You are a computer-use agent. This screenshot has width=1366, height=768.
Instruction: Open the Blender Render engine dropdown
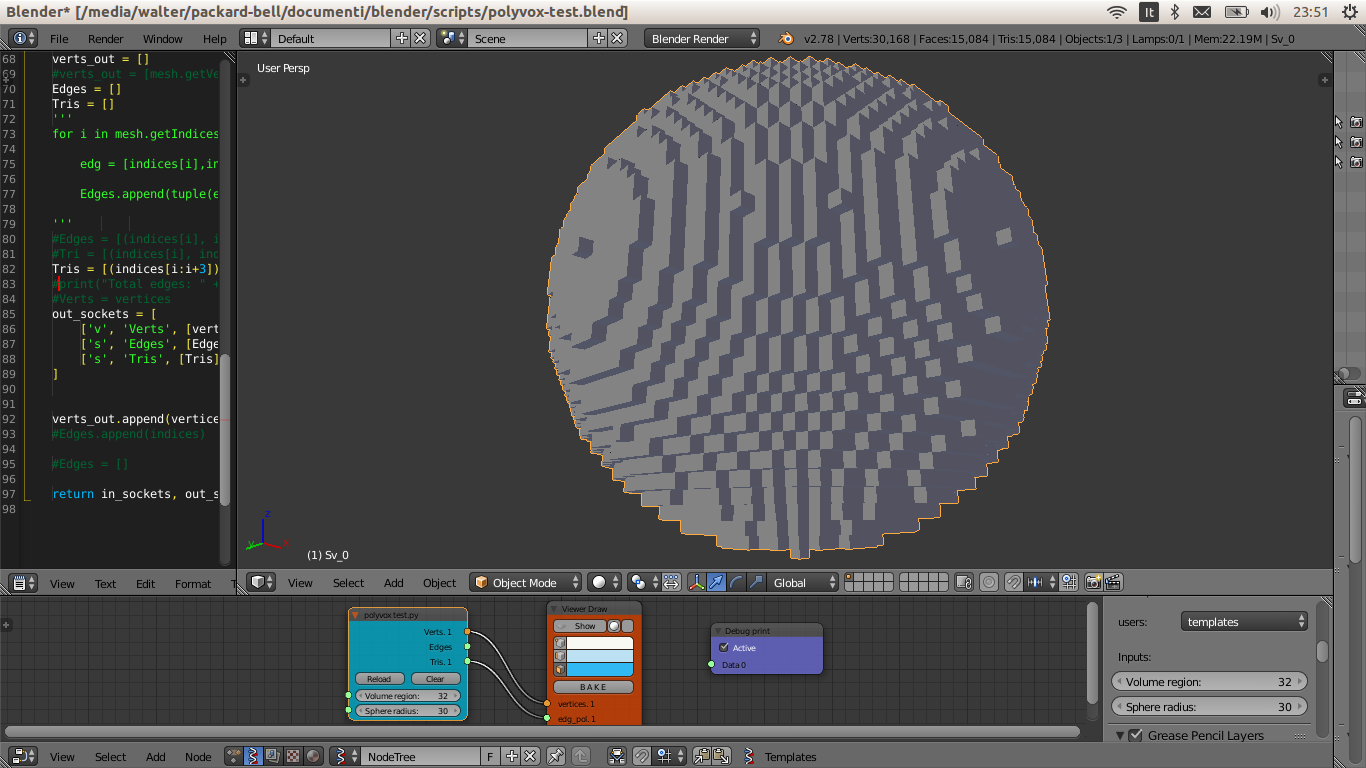(x=702, y=38)
